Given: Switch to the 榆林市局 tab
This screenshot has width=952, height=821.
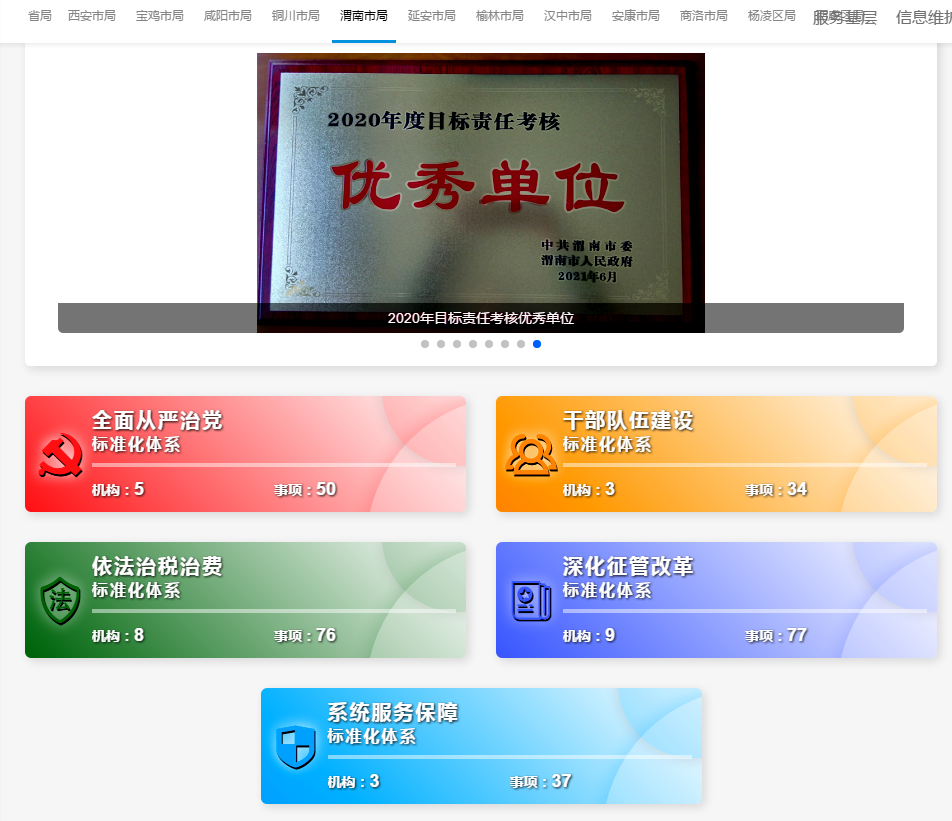Looking at the screenshot, I should tap(500, 16).
